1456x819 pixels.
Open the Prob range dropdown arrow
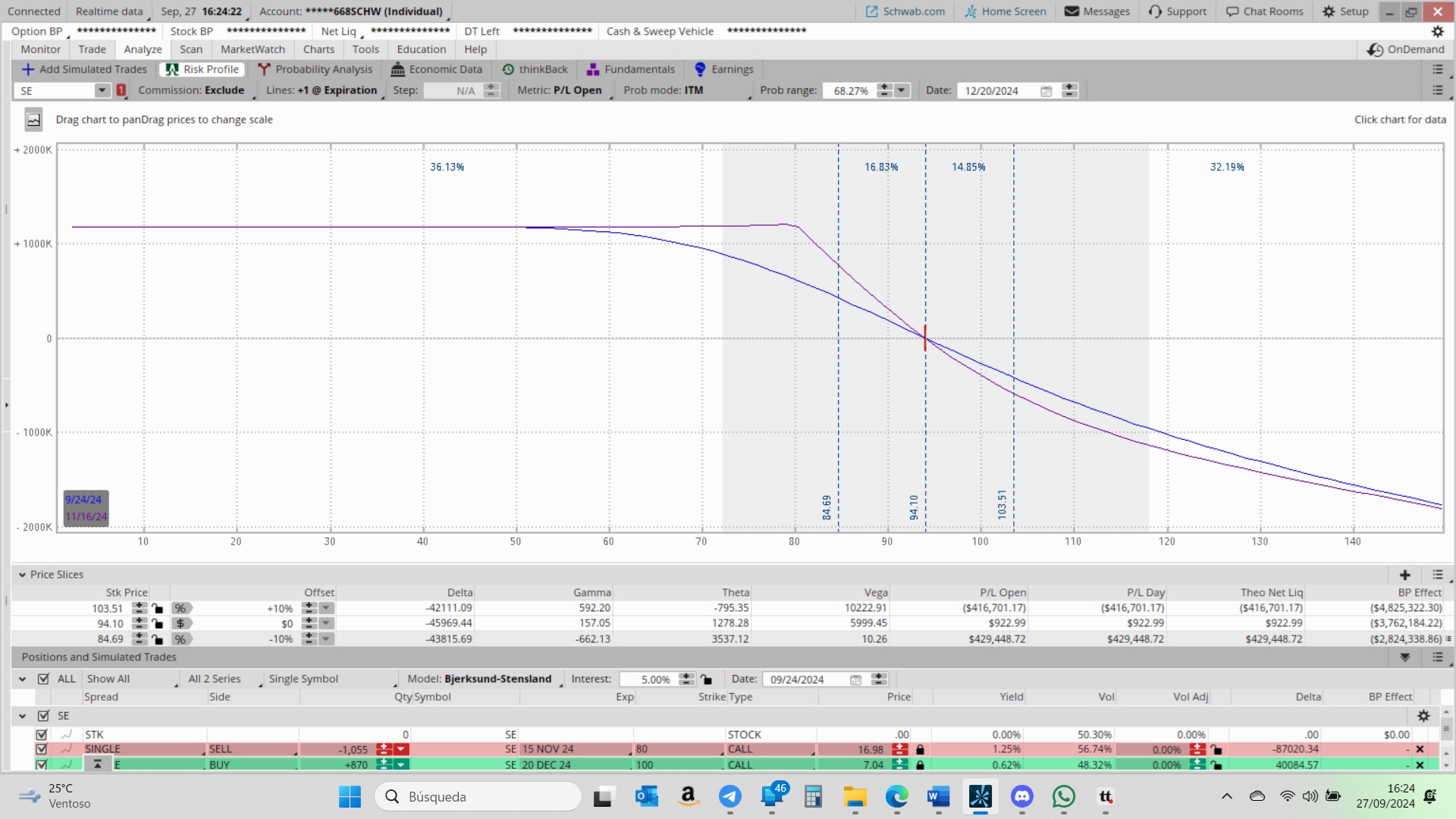(x=901, y=91)
